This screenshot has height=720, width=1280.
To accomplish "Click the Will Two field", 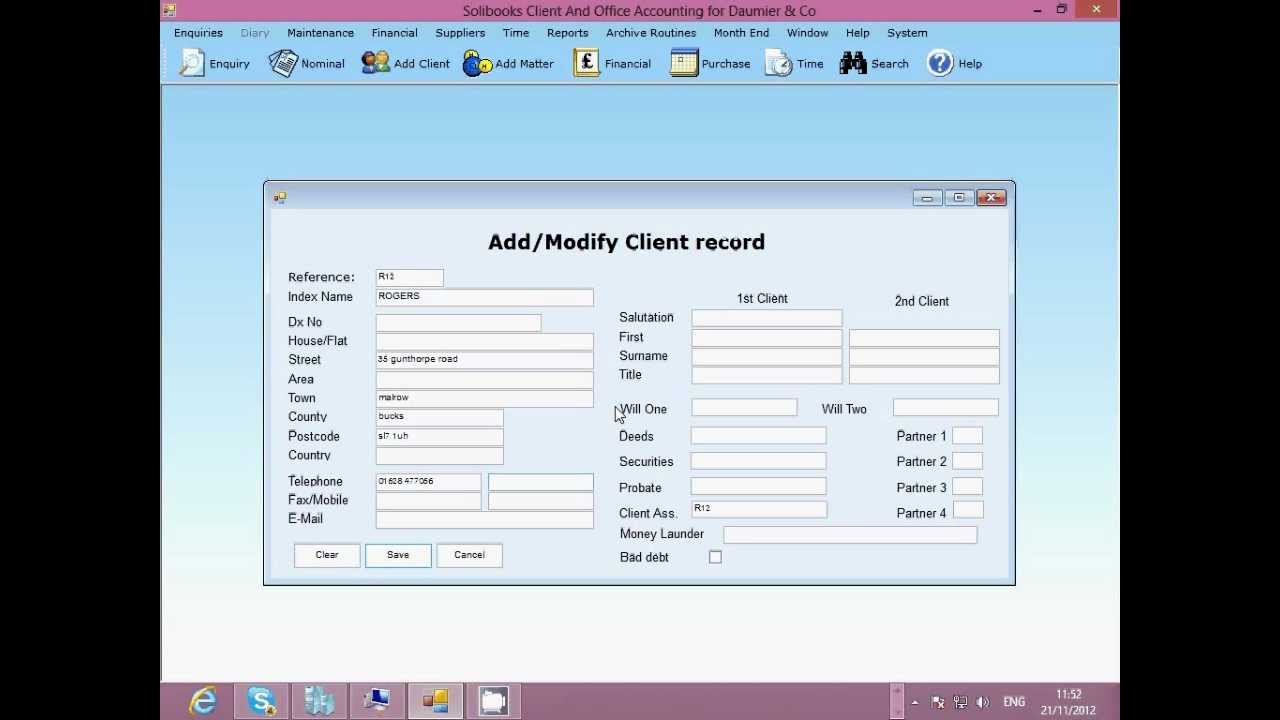I will click(946, 408).
